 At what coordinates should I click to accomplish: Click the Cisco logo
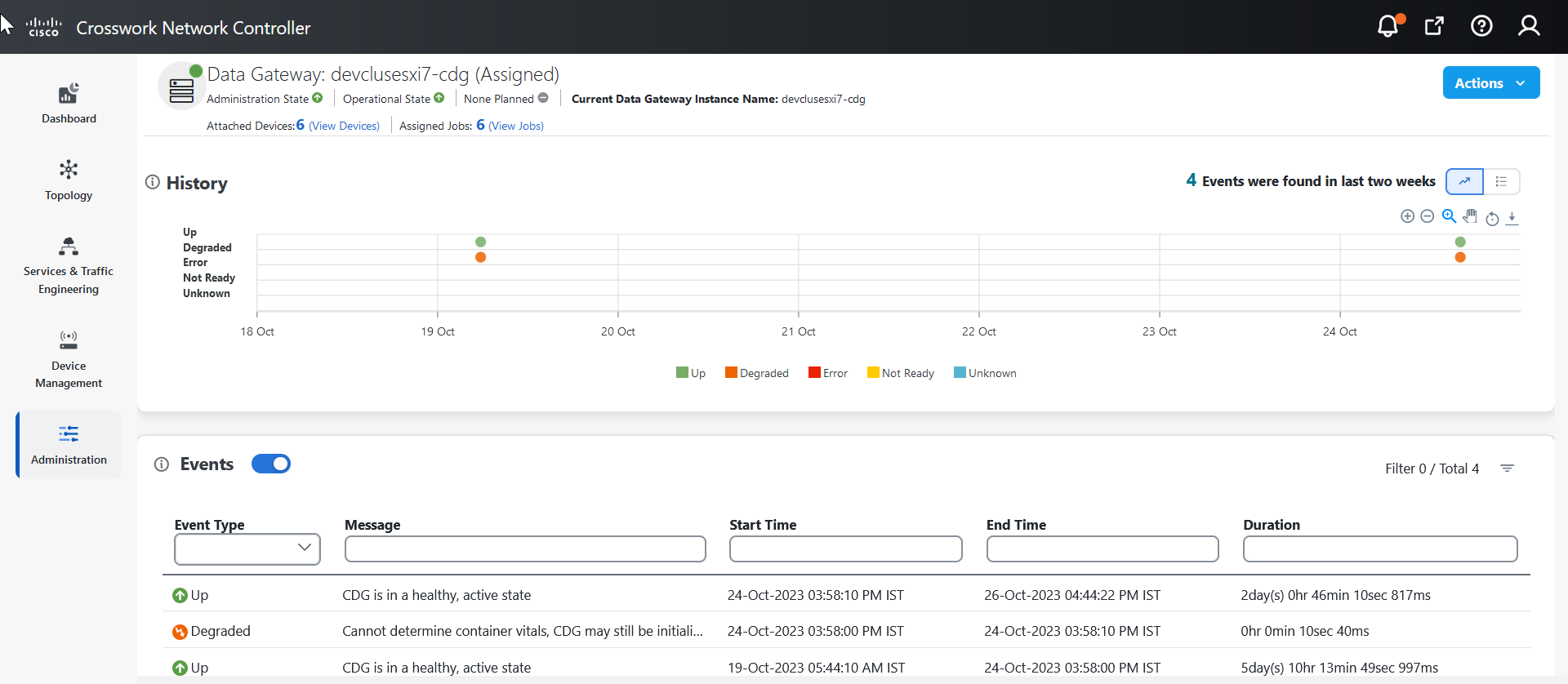pyautogui.click(x=43, y=27)
